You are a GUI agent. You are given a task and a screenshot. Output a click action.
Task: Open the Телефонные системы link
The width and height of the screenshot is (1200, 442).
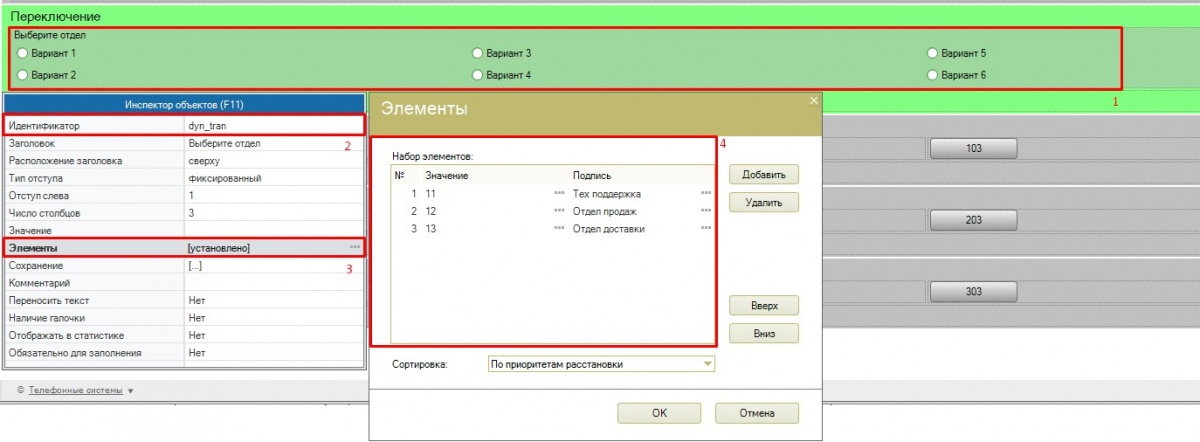pyautogui.click(x=75, y=390)
